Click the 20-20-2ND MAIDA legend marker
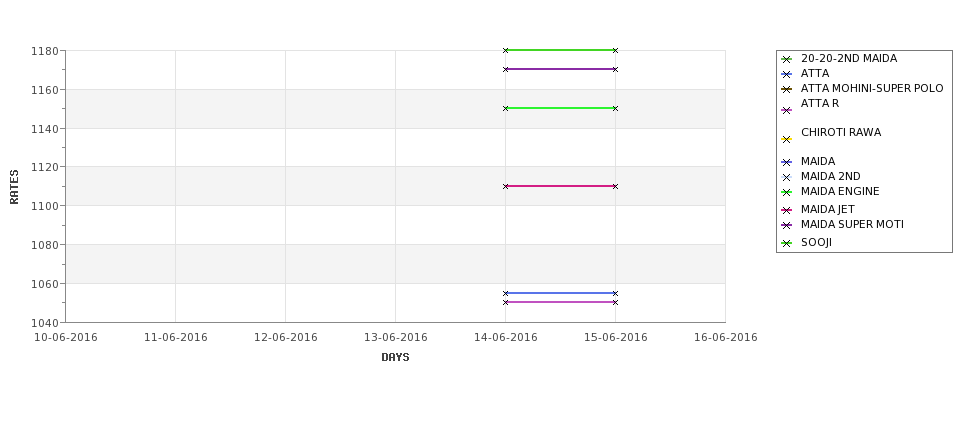Screen dimensions: 975x429 [x=786, y=60]
